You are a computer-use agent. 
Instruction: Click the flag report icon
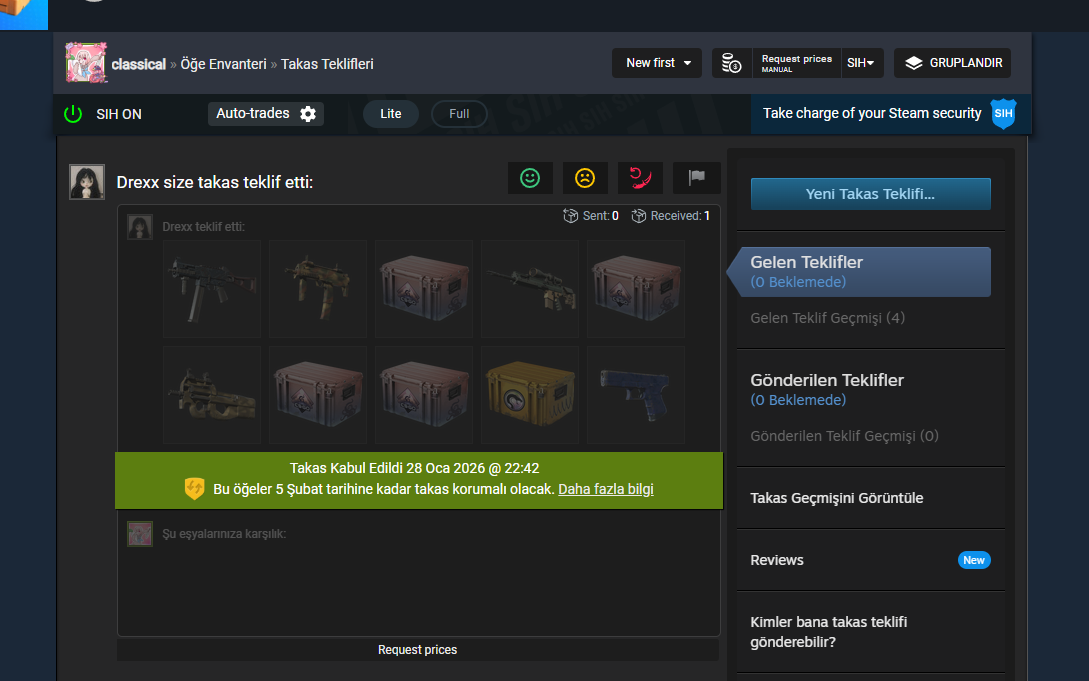tap(696, 178)
